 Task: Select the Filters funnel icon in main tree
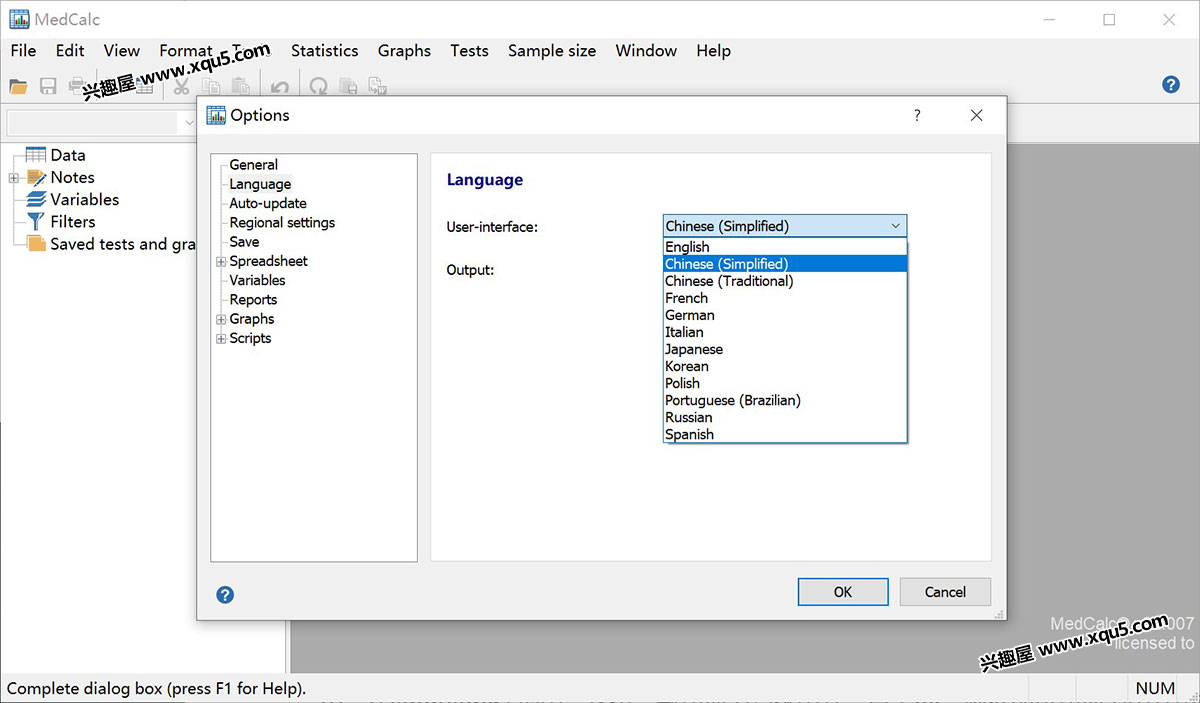point(36,221)
